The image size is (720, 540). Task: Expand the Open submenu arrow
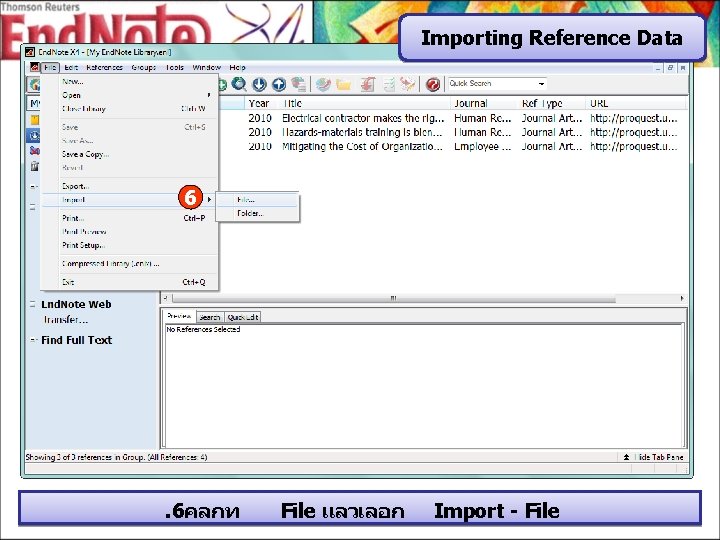[209, 95]
